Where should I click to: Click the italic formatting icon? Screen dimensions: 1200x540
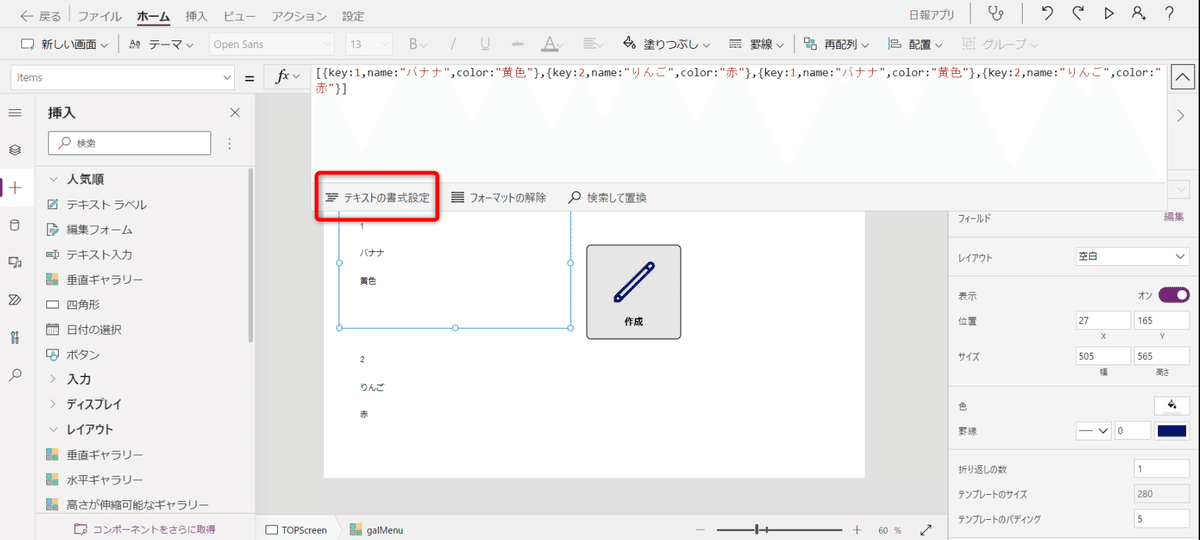click(x=453, y=44)
